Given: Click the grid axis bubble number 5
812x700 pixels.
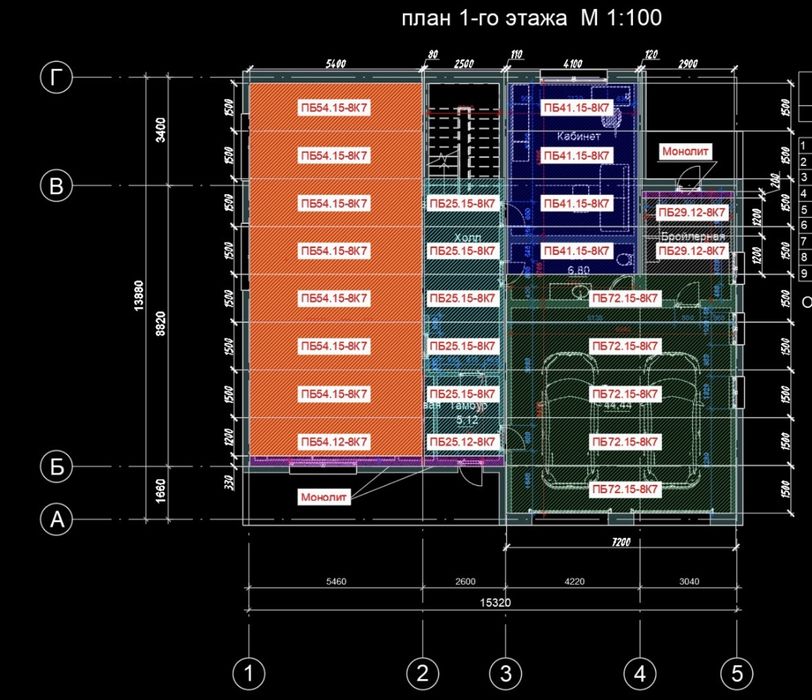Looking at the screenshot, I should click(x=737, y=674).
